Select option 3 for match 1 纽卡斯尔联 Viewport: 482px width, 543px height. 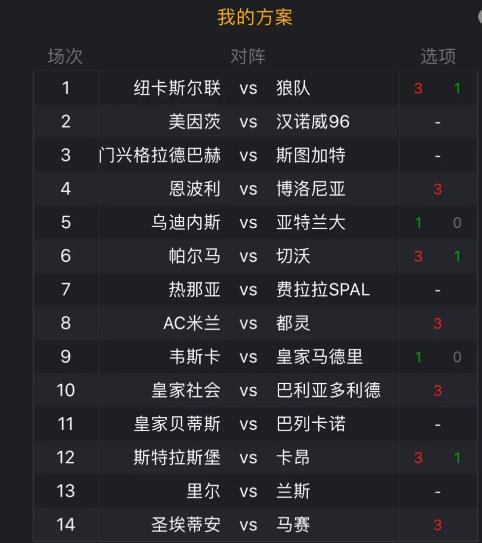click(418, 89)
